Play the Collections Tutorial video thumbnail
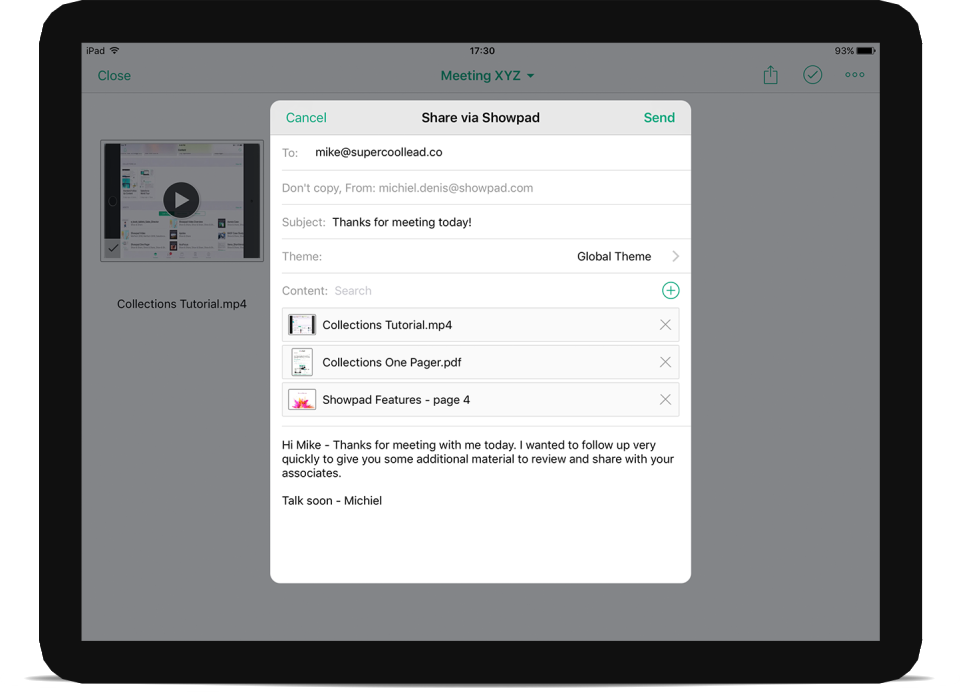 click(x=181, y=200)
